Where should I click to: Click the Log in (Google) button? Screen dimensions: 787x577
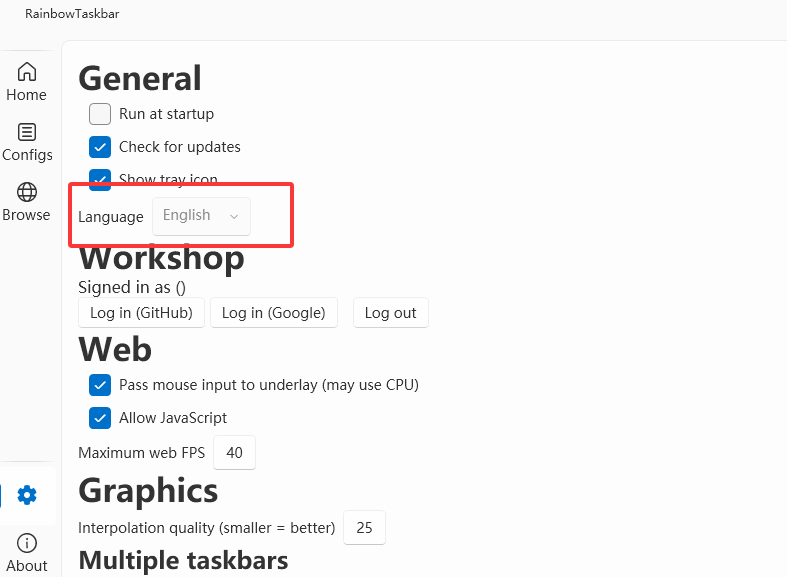[274, 313]
